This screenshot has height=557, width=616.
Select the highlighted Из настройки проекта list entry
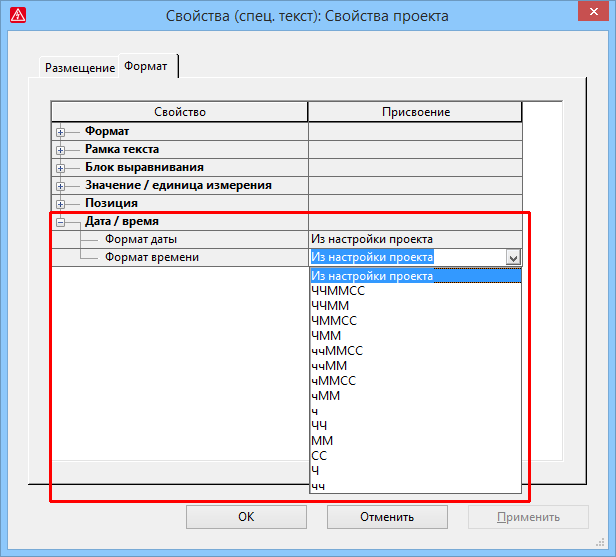click(372, 276)
